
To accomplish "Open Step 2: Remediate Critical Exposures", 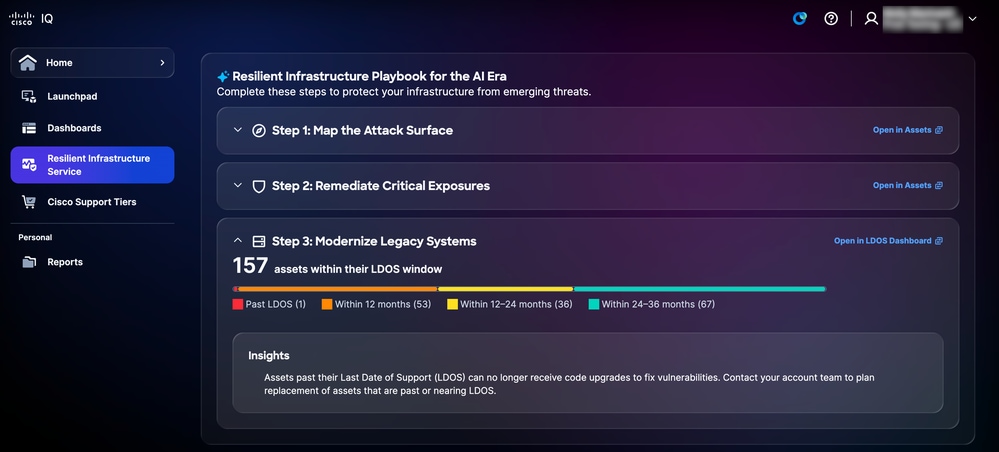I will 381,186.
